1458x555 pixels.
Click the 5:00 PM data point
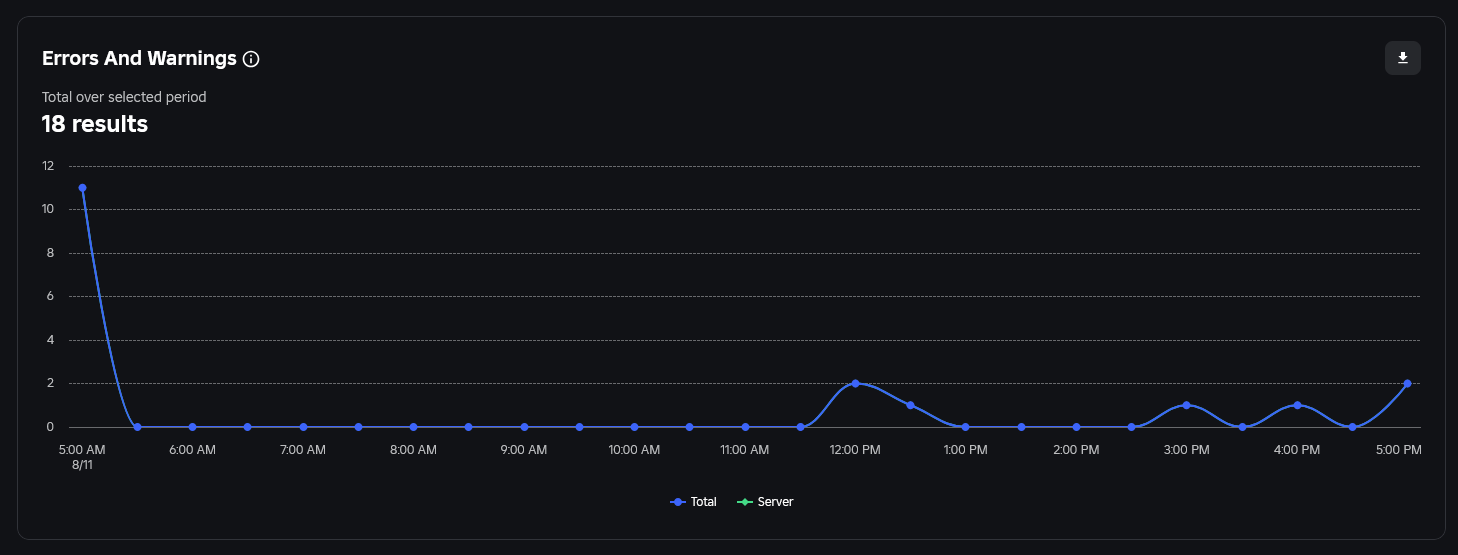click(x=1407, y=383)
